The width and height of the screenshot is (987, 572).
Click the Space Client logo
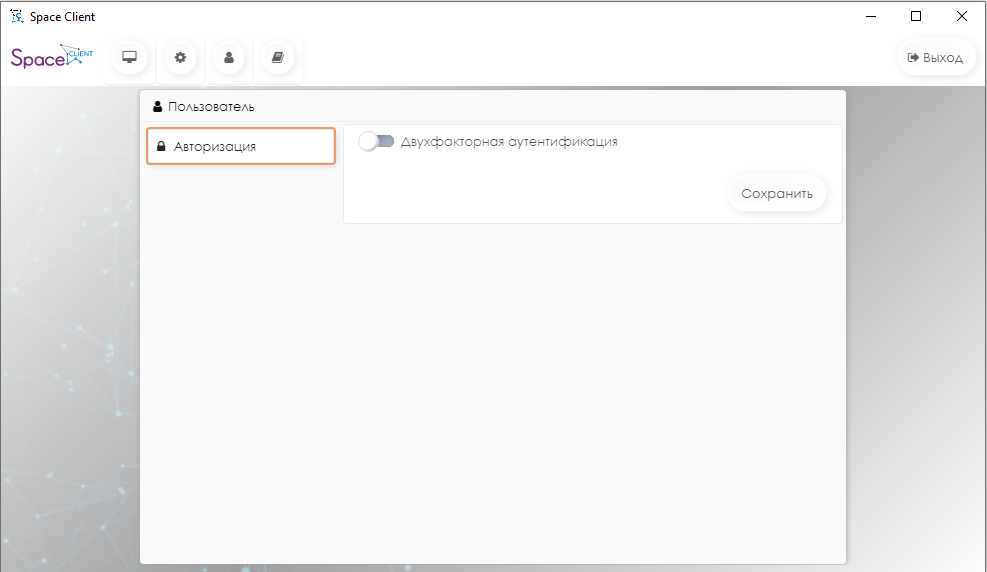point(51,57)
